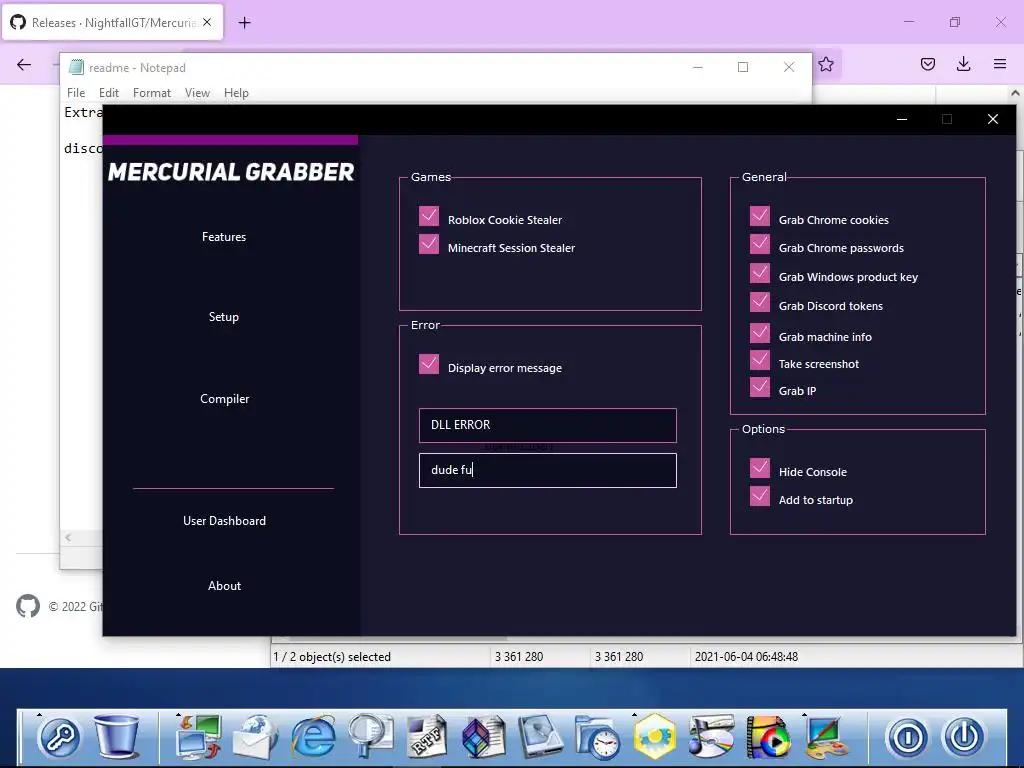
Task: Launch Internet Explorer from the dock
Action: tap(313, 737)
